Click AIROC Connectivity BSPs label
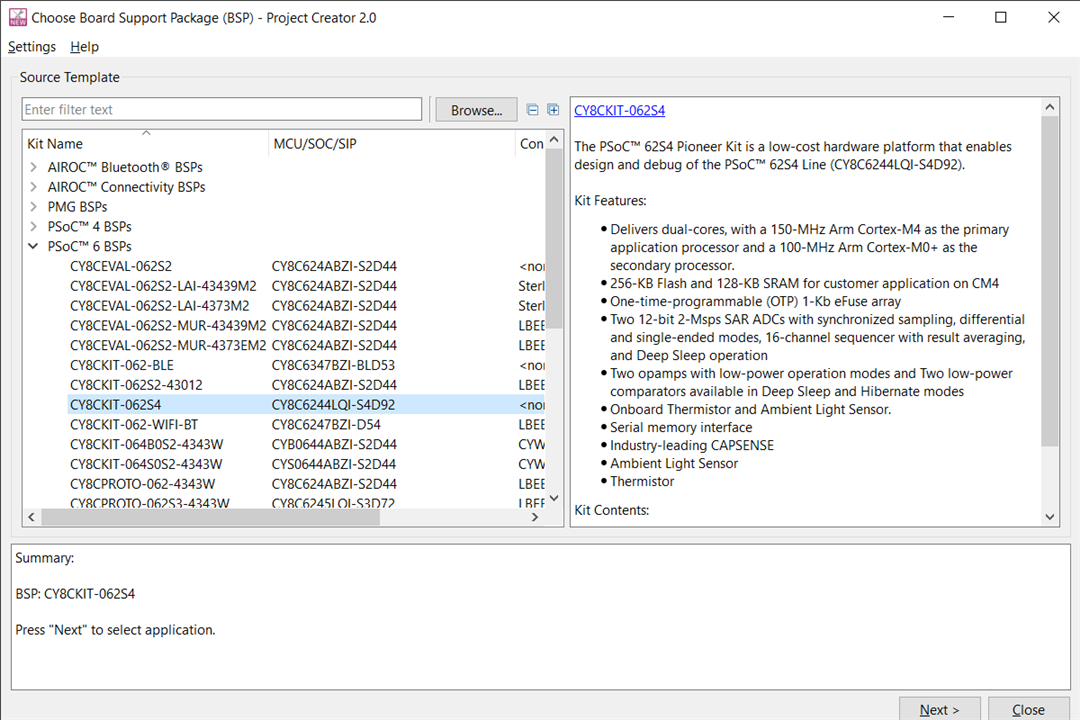 pos(126,187)
